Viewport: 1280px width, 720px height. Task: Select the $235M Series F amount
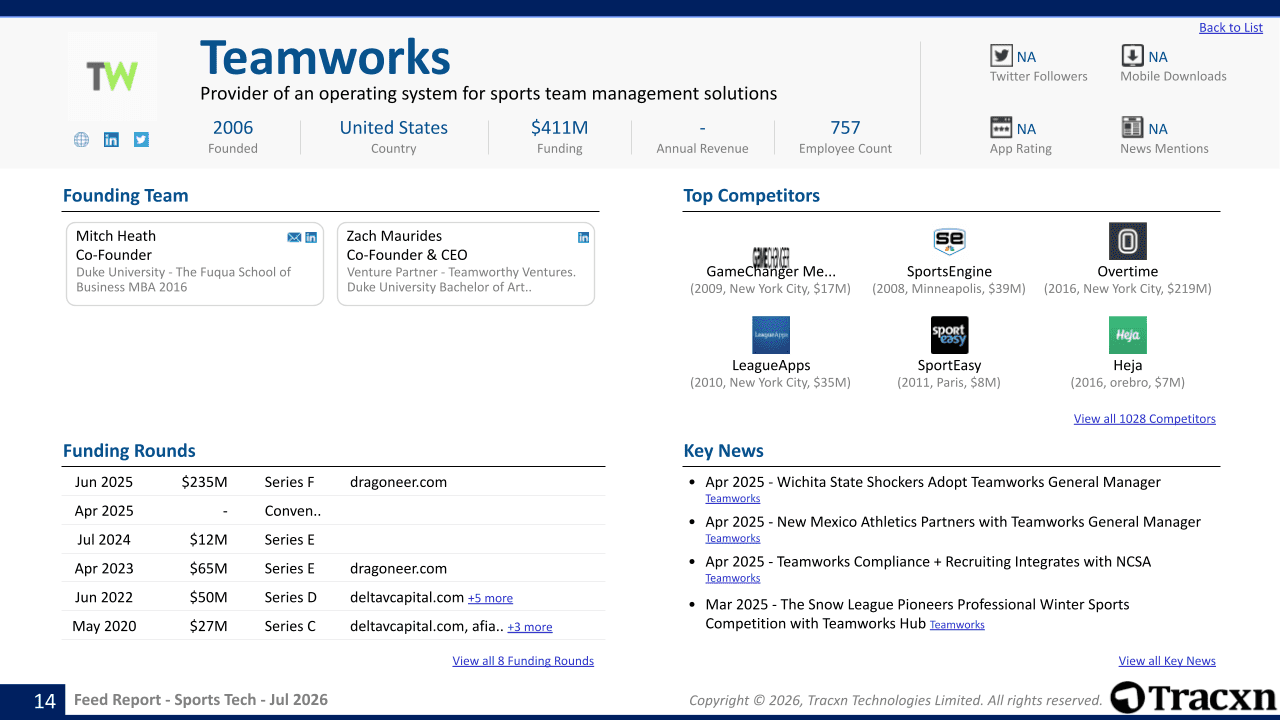click(x=204, y=482)
